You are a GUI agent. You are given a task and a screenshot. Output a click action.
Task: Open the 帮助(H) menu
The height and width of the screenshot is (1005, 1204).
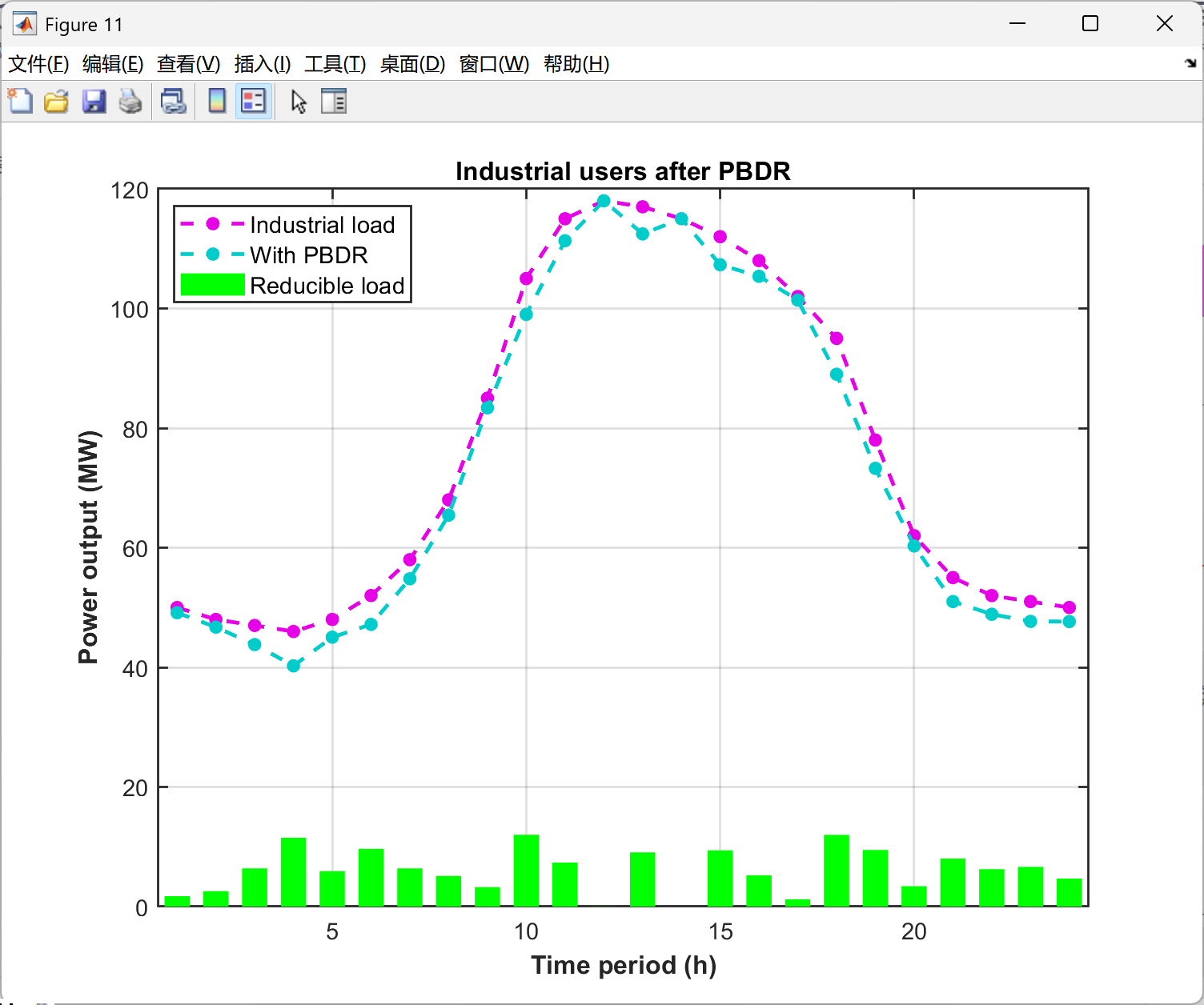click(x=576, y=64)
